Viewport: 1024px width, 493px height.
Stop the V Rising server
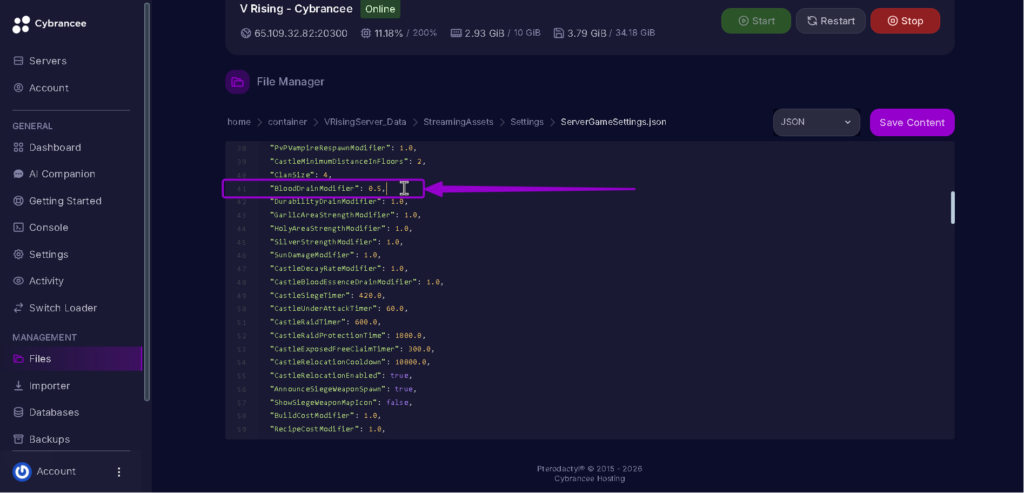pyautogui.click(x=905, y=21)
